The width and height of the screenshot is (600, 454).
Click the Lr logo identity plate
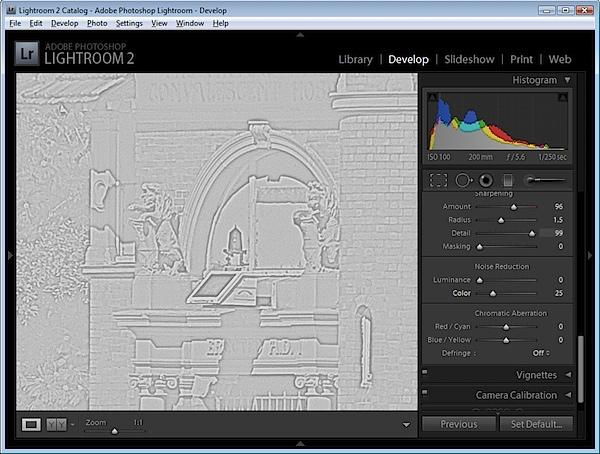point(27,54)
